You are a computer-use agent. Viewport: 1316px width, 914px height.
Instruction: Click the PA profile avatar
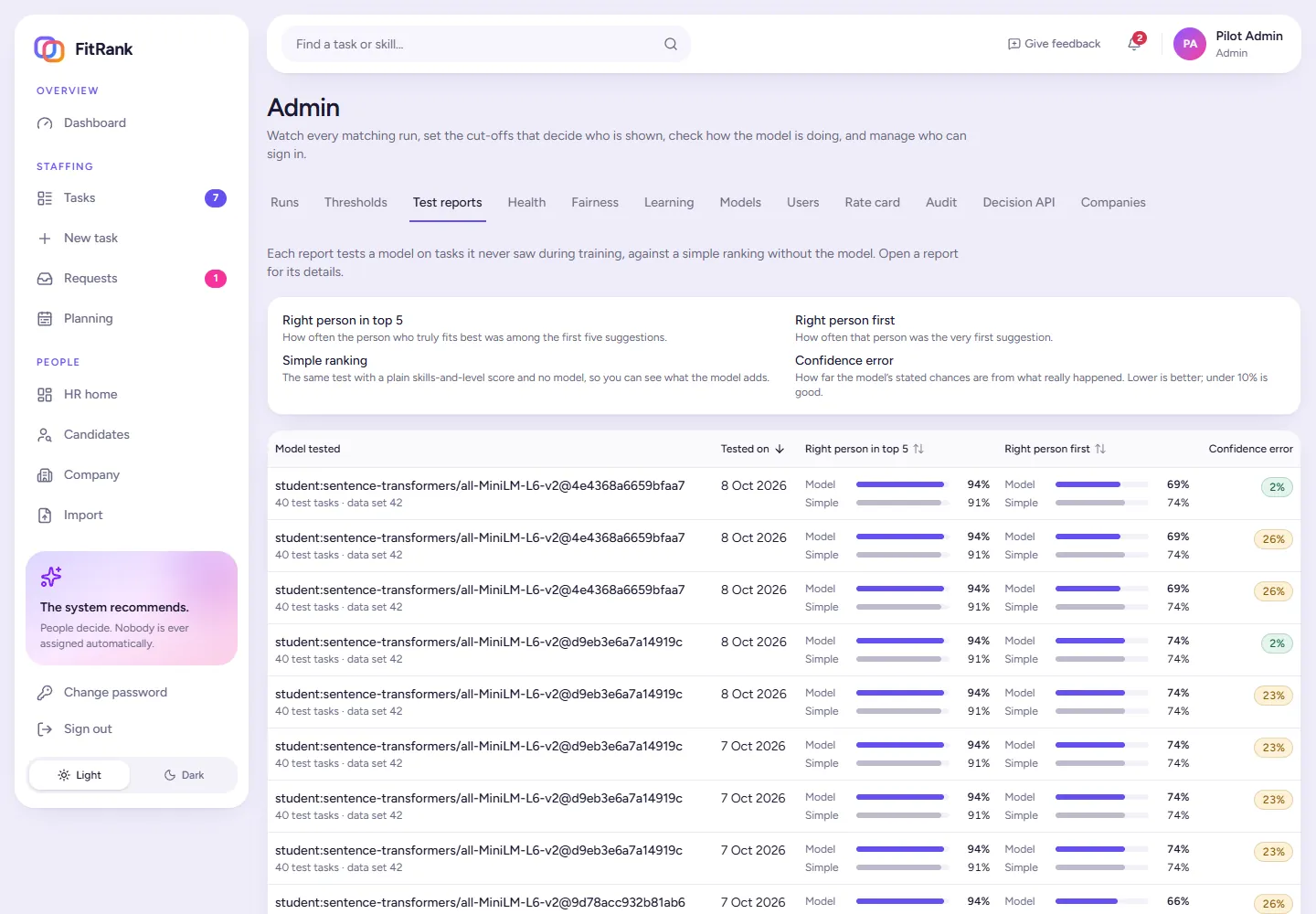(x=1190, y=44)
